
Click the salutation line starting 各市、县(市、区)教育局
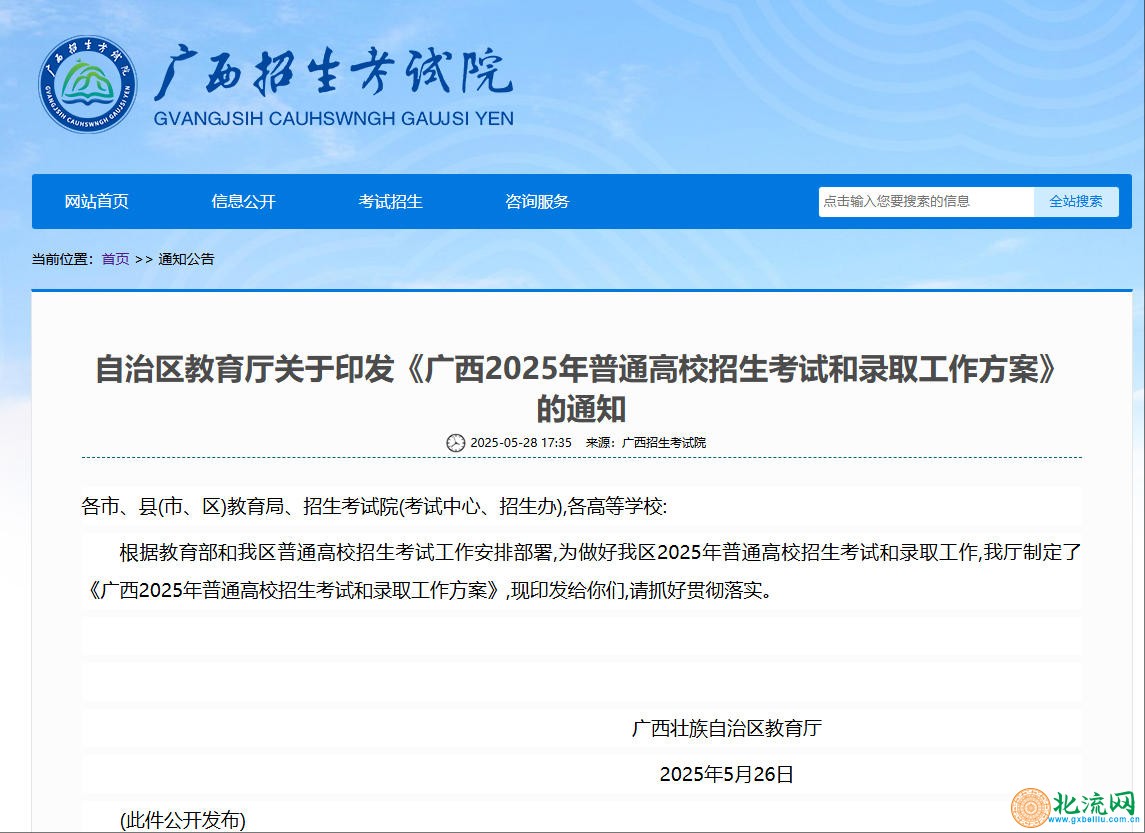tap(374, 507)
